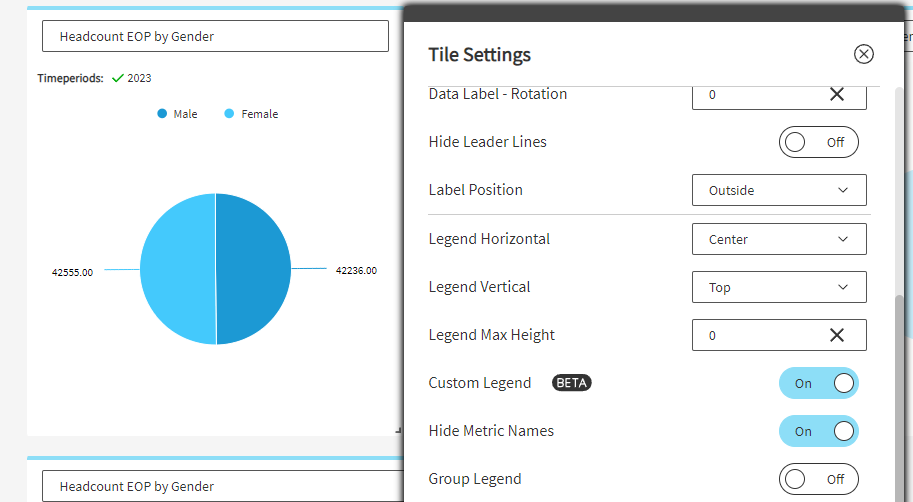Select the Female legend label
913x502 pixels.
pyautogui.click(x=259, y=114)
